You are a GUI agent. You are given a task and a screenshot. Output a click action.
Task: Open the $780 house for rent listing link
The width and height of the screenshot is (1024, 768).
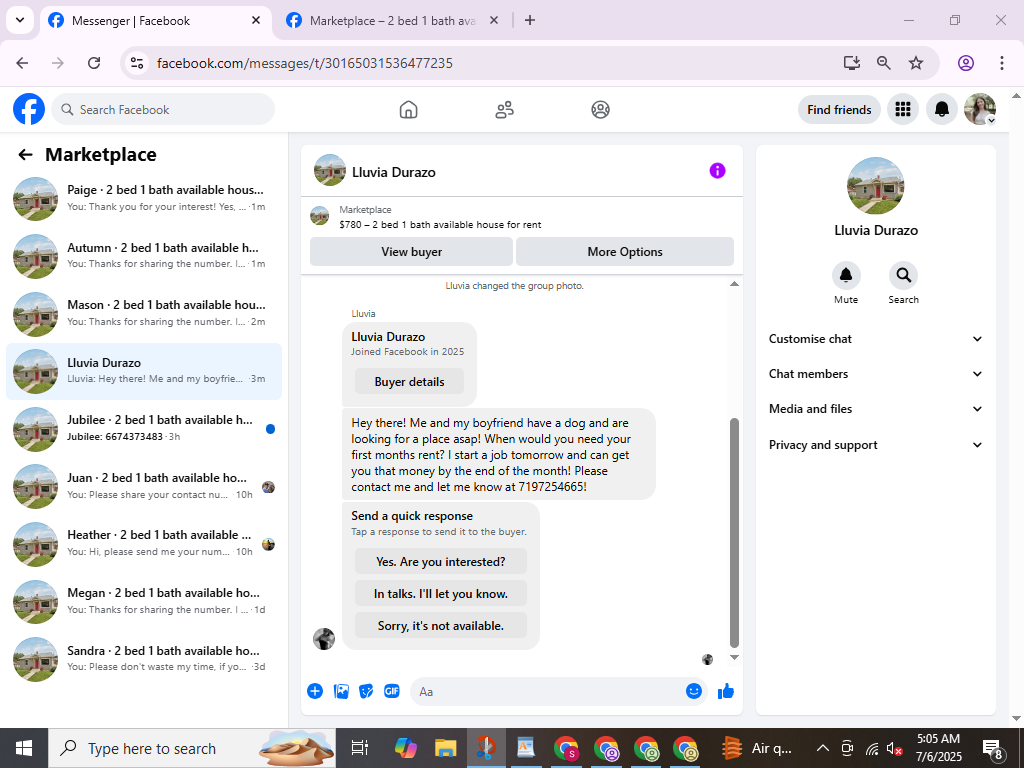point(440,225)
